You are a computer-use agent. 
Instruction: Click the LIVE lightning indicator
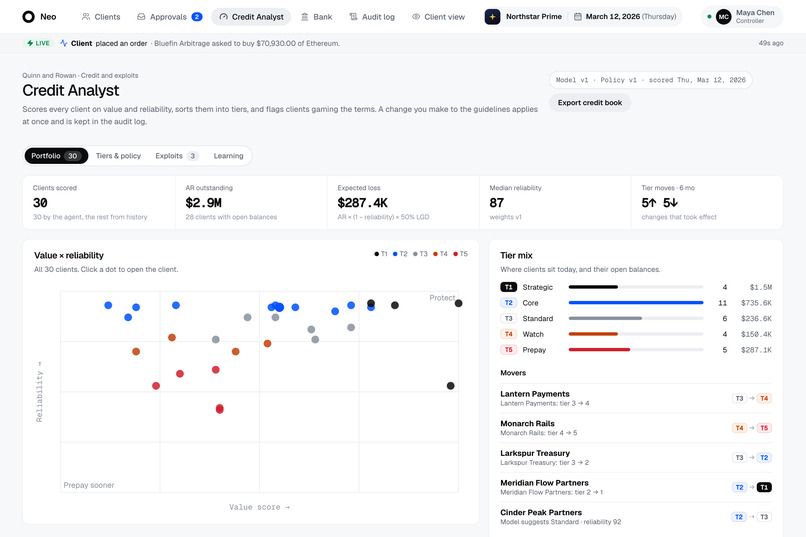pos(38,43)
